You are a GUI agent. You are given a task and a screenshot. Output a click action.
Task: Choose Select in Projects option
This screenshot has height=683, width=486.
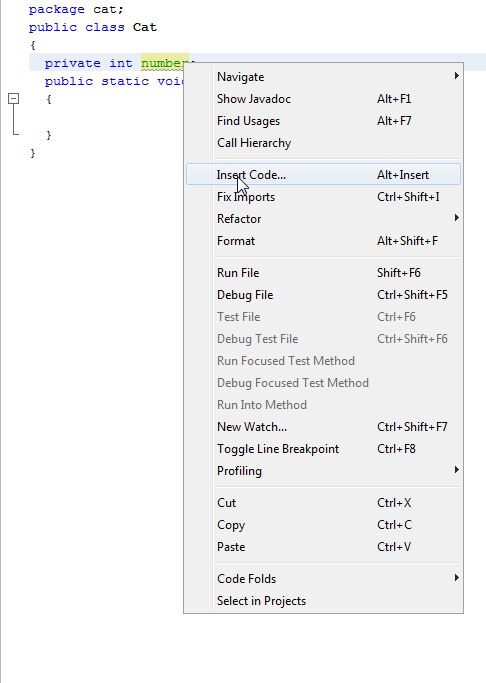tap(323, 601)
